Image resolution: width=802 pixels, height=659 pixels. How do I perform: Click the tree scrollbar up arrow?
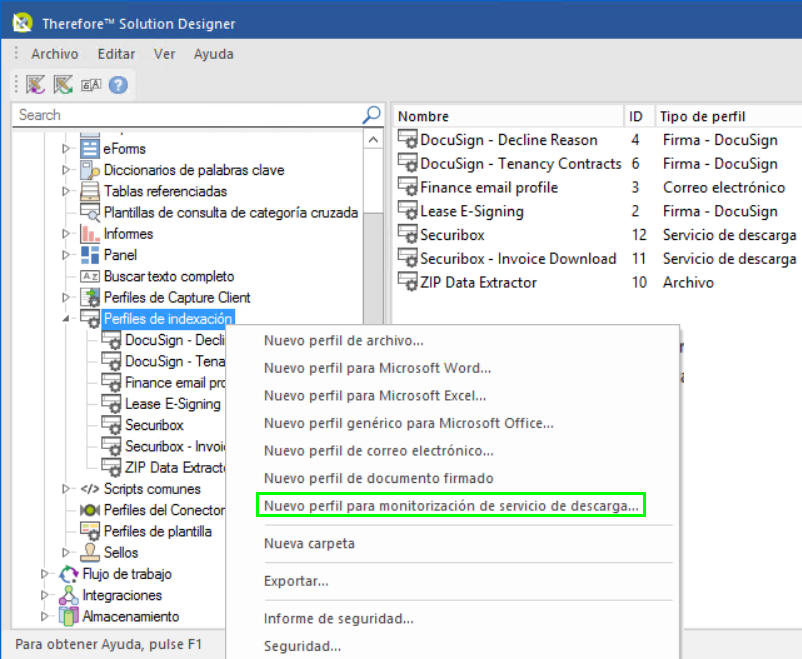click(x=373, y=139)
